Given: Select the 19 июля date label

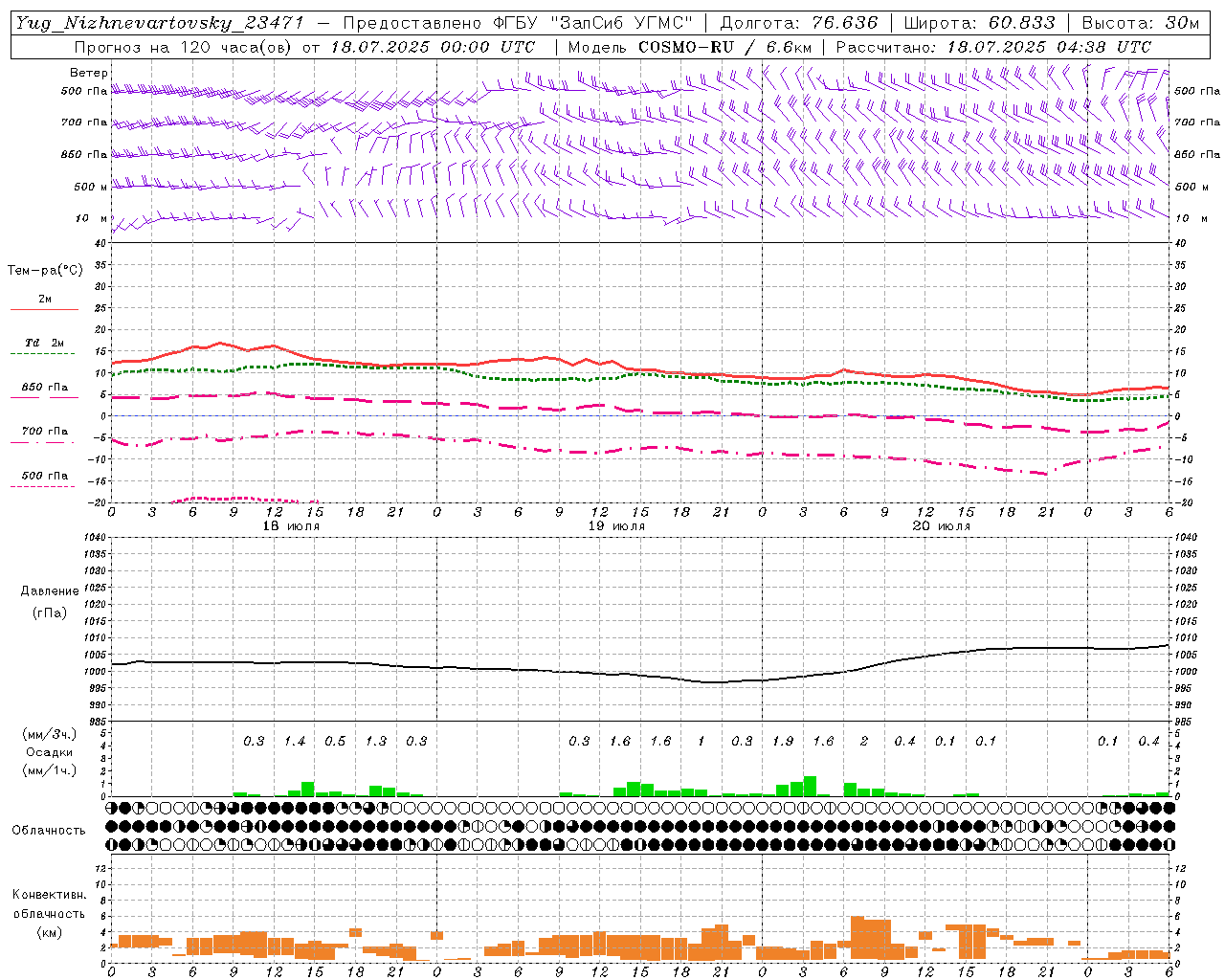Looking at the screenshot, I should point(616,526).
